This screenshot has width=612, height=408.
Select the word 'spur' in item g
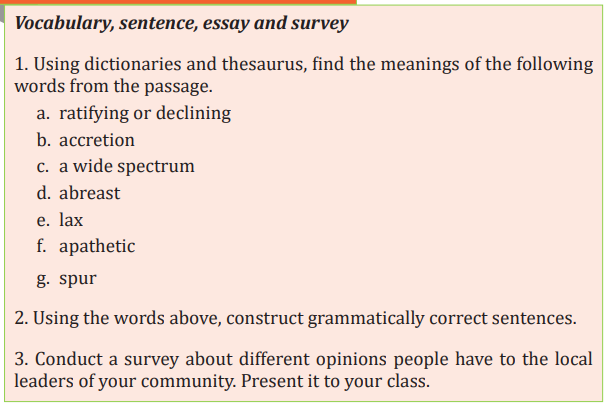[78, 279]
